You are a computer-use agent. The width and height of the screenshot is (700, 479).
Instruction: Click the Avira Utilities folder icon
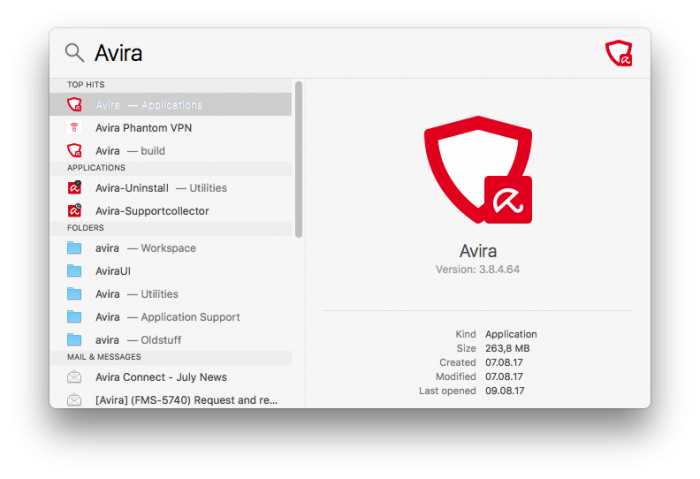pyautogui.click(x=75, y=294)
